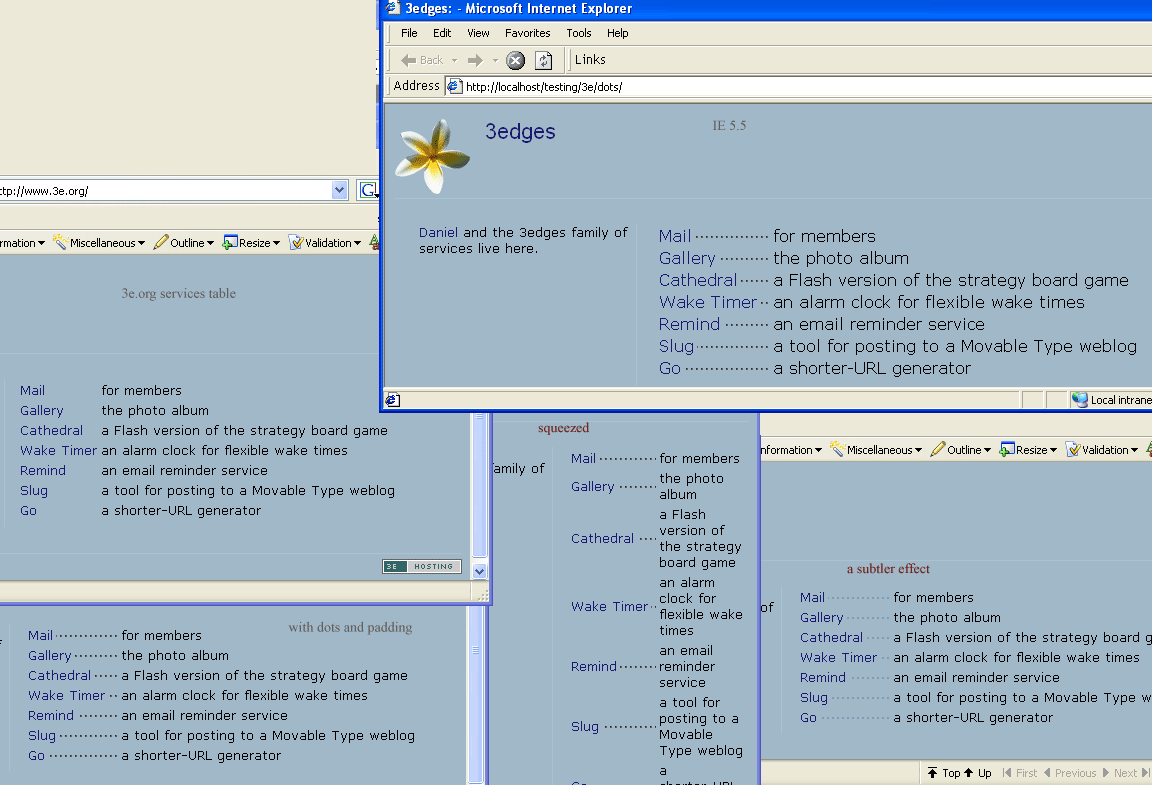Viewport: 1152px width, 785px height.
Task: Click the Local intranet zone indicator
Action: (x=1112, y=400)
